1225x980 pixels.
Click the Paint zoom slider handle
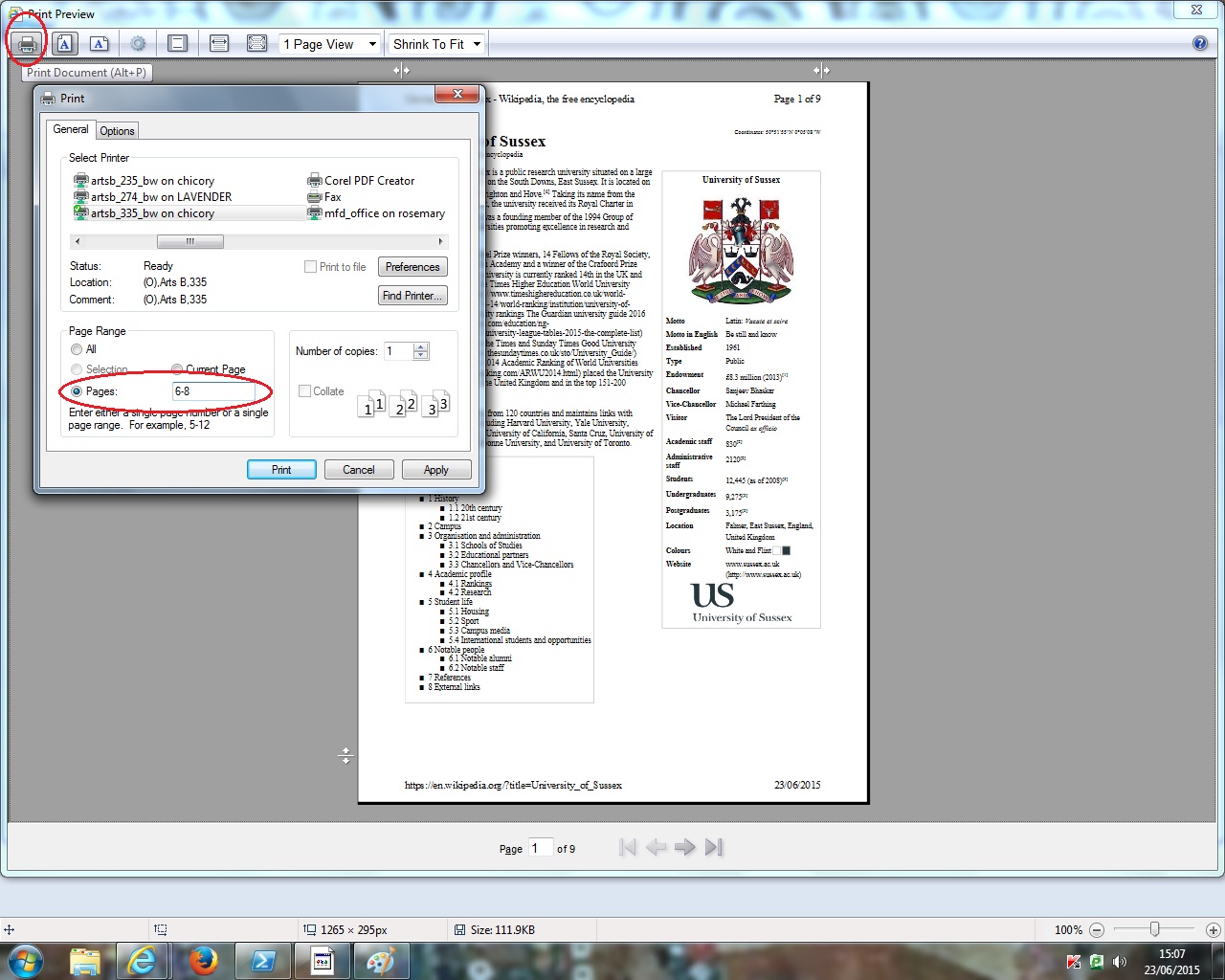[1155, 929]
